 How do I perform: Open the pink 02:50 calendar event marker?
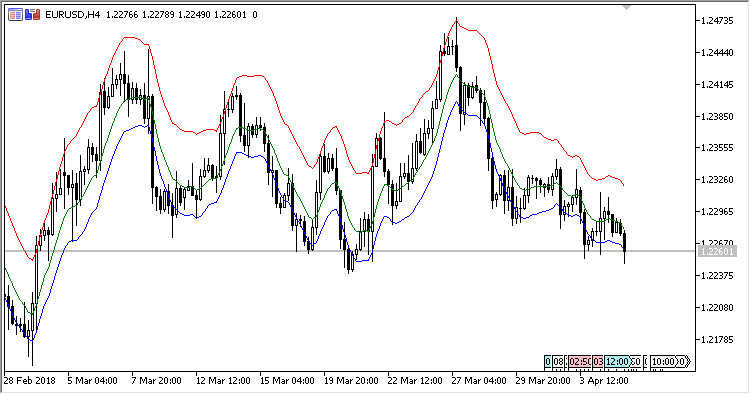click(x=580, y=361)
